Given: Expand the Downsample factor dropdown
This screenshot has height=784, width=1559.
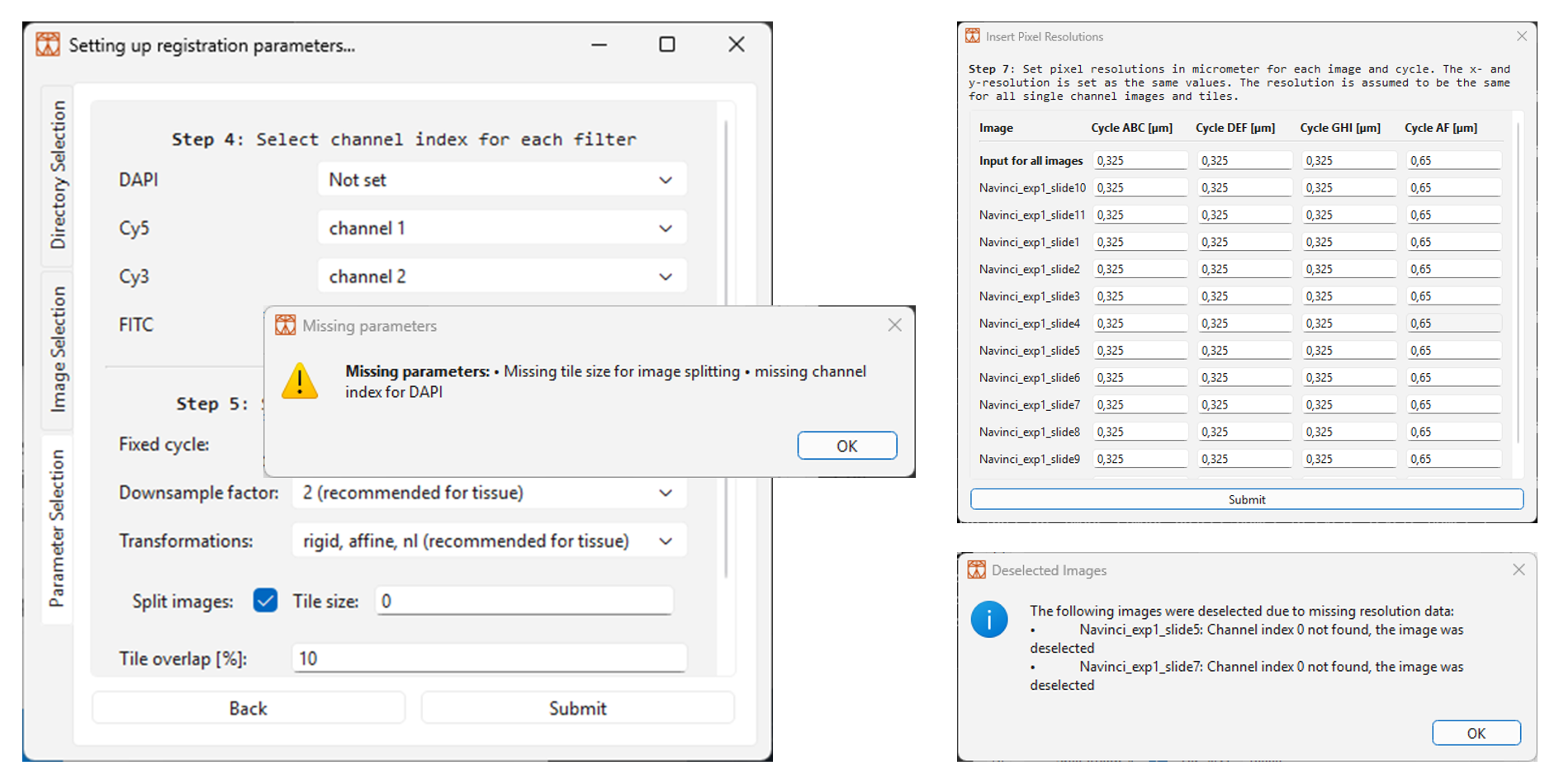Looking at the screenshot, I should pyautogui.click(x=488, y=493).
